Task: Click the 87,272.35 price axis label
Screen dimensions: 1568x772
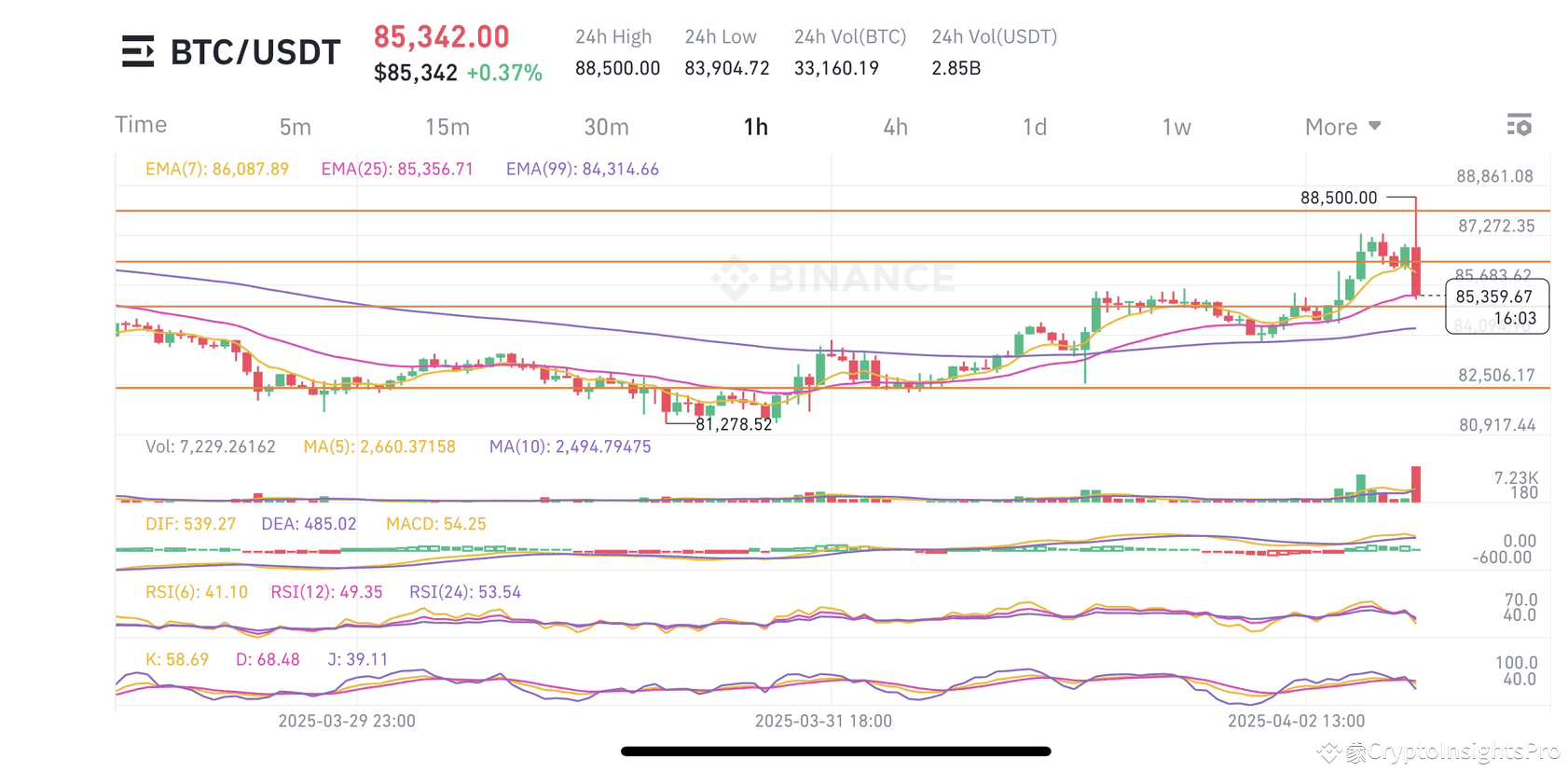Action: tap(1496, 226)
